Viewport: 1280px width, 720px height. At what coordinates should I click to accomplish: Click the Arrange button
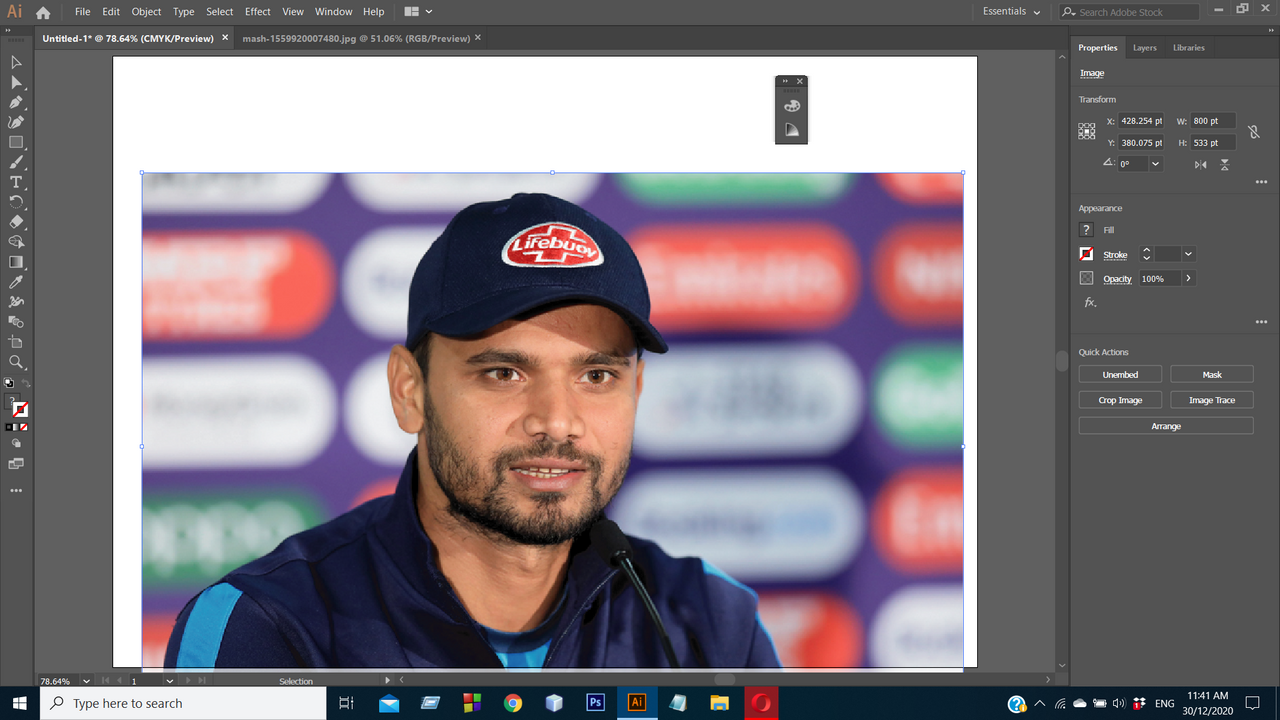click(1166, 426)
